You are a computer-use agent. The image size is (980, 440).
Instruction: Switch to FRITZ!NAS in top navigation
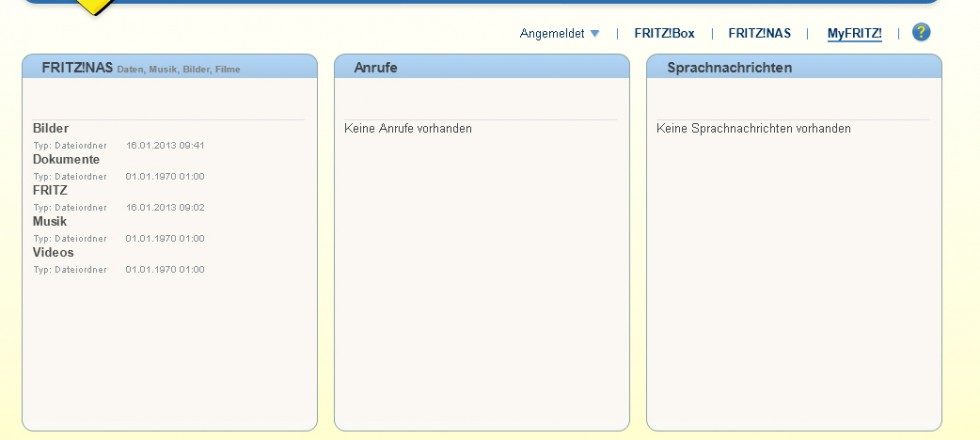pyautogui.click(x=760, y=34)
